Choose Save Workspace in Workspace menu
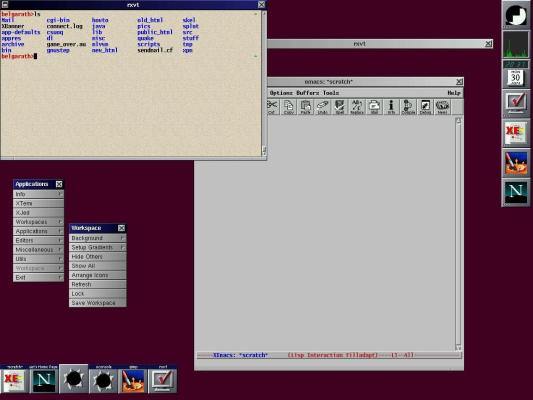Image resolution: width=533 pixels, height=400 pixels. 98,303
